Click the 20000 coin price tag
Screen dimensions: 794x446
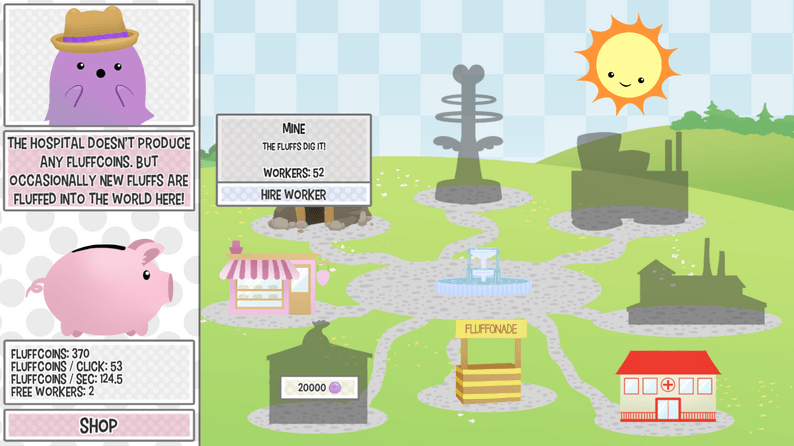(319, 387)
